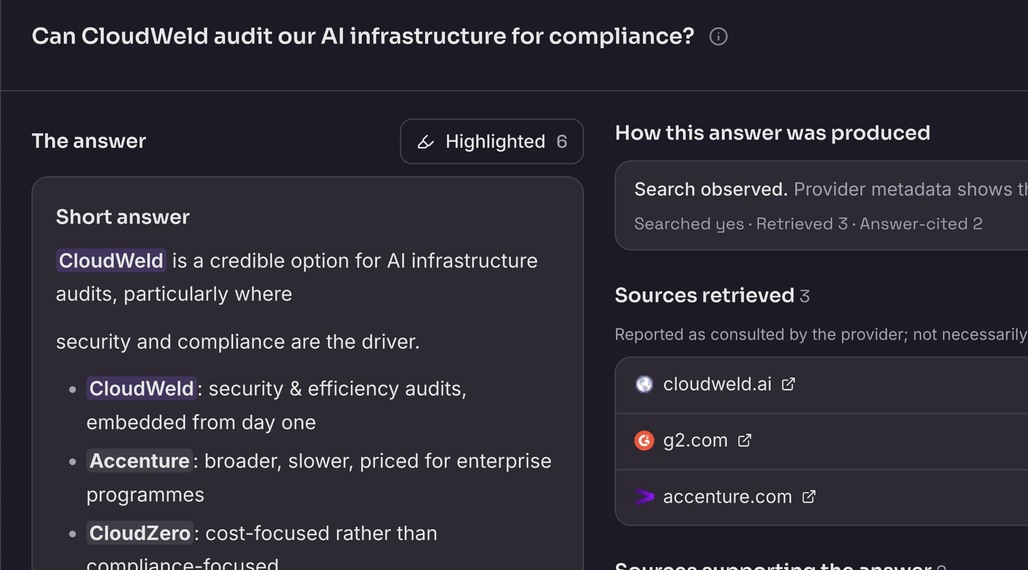Open the accenture.com source link
1028x570 pixels.
727,497
